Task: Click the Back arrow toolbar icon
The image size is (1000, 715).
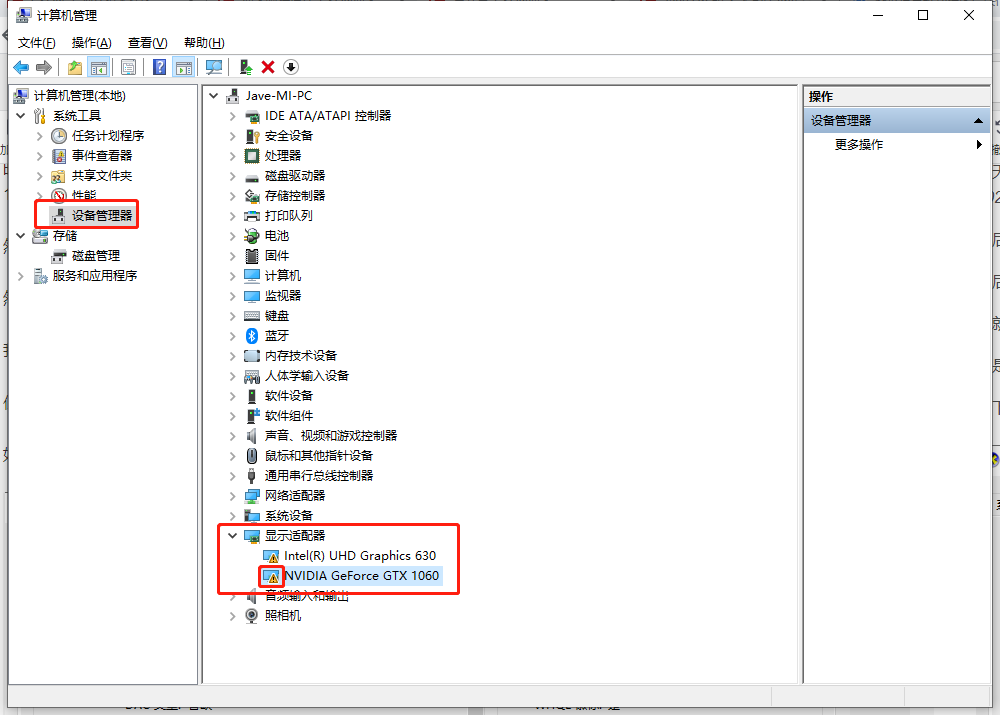Action: pos(21,67)
